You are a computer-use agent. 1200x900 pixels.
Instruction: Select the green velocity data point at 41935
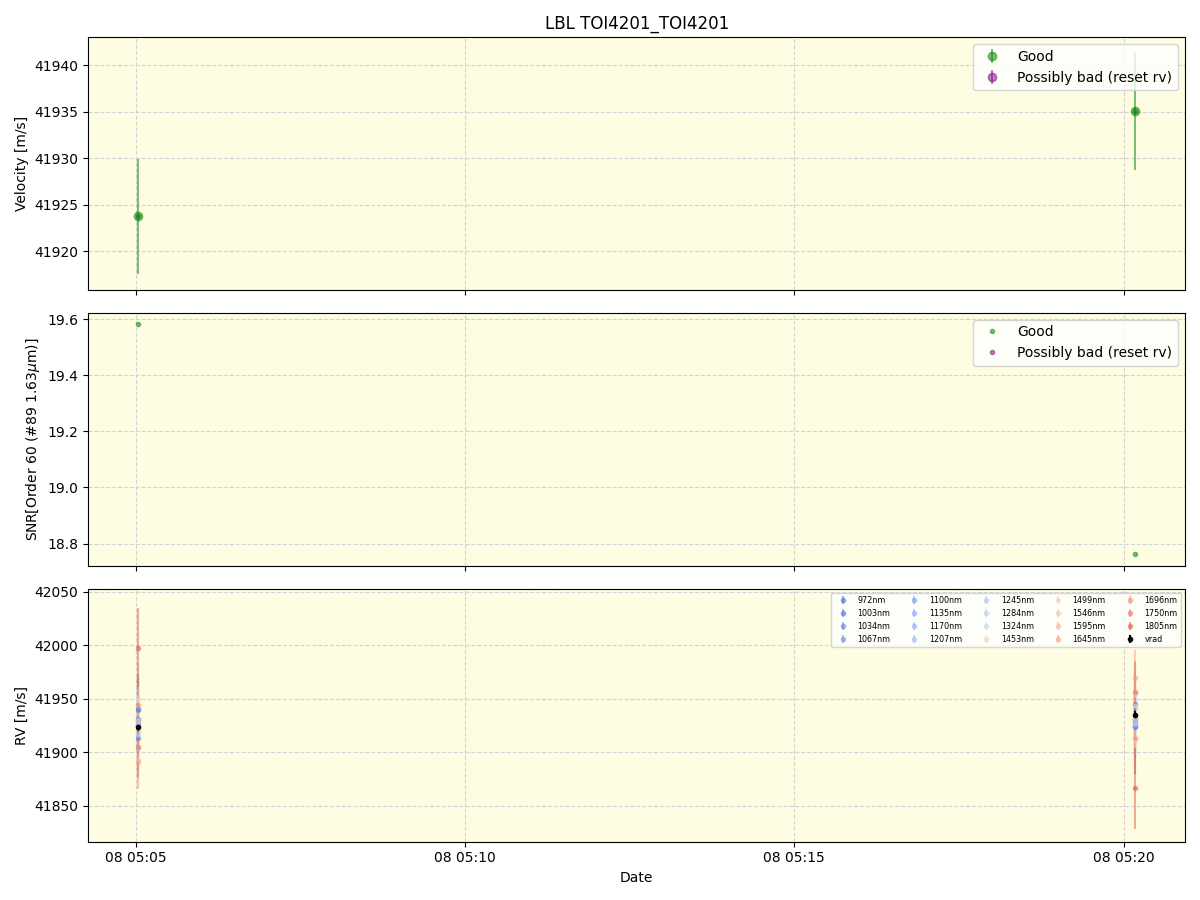pyautogui.click(x=1135, y=111)
